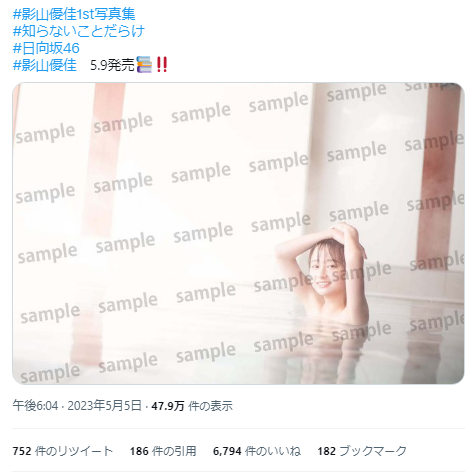This screenshot has height=473, width=471.
Task: Select the short #影山優佳 hashtag
Action: (x=45, y=65)
